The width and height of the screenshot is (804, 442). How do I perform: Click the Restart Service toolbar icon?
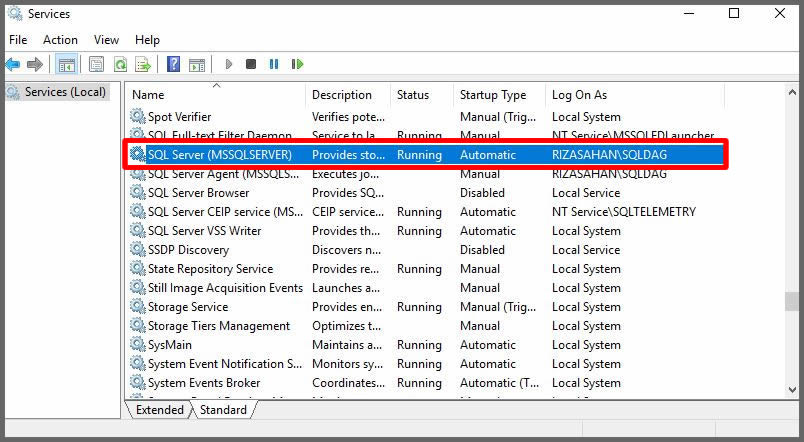pyautogui.click(x=297, y=65)
